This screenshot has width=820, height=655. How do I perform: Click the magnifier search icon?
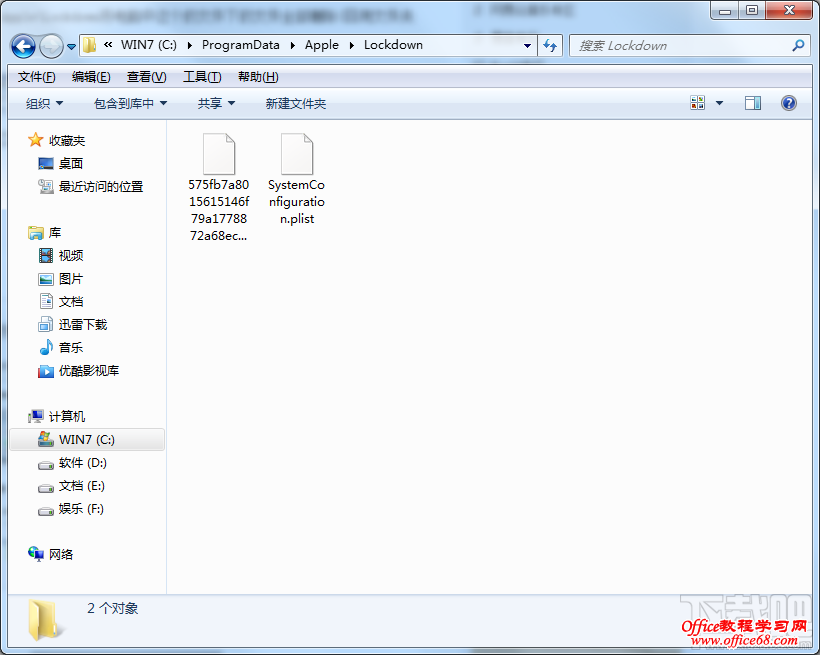[x=799, y=46]
